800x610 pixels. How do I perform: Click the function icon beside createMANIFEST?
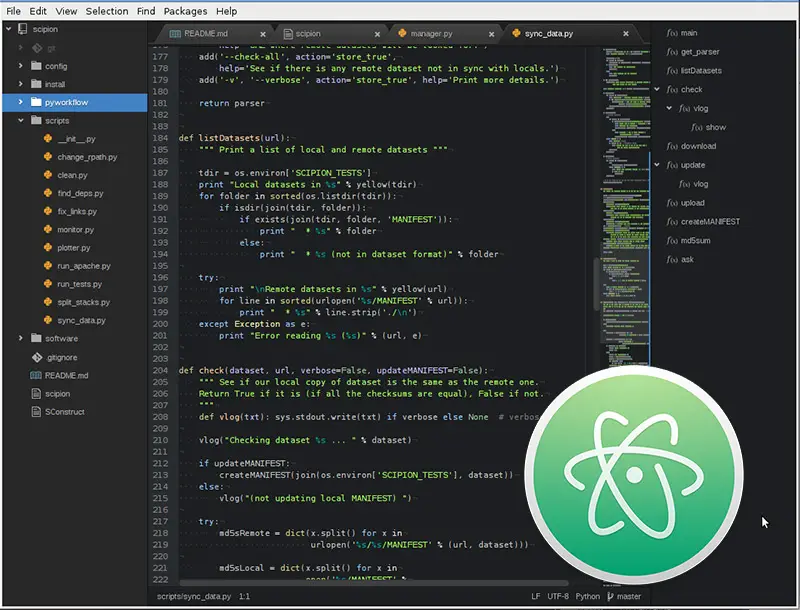tap(672, 221)
